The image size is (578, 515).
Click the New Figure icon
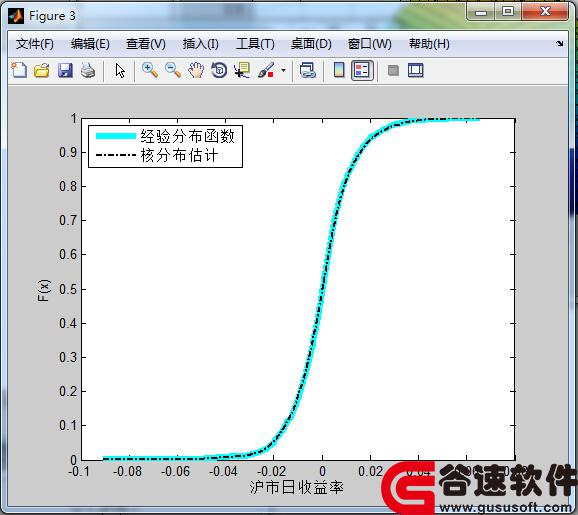pos(19,70)
